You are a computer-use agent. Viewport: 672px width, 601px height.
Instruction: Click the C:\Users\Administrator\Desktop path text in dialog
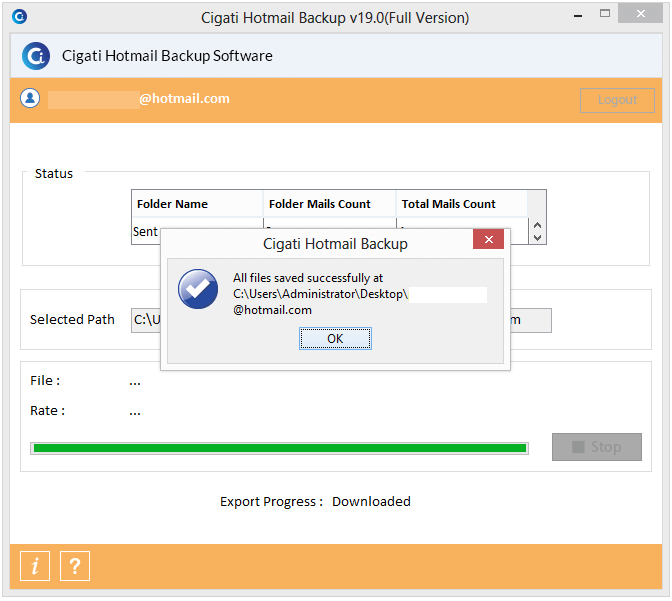coord(320,294)
